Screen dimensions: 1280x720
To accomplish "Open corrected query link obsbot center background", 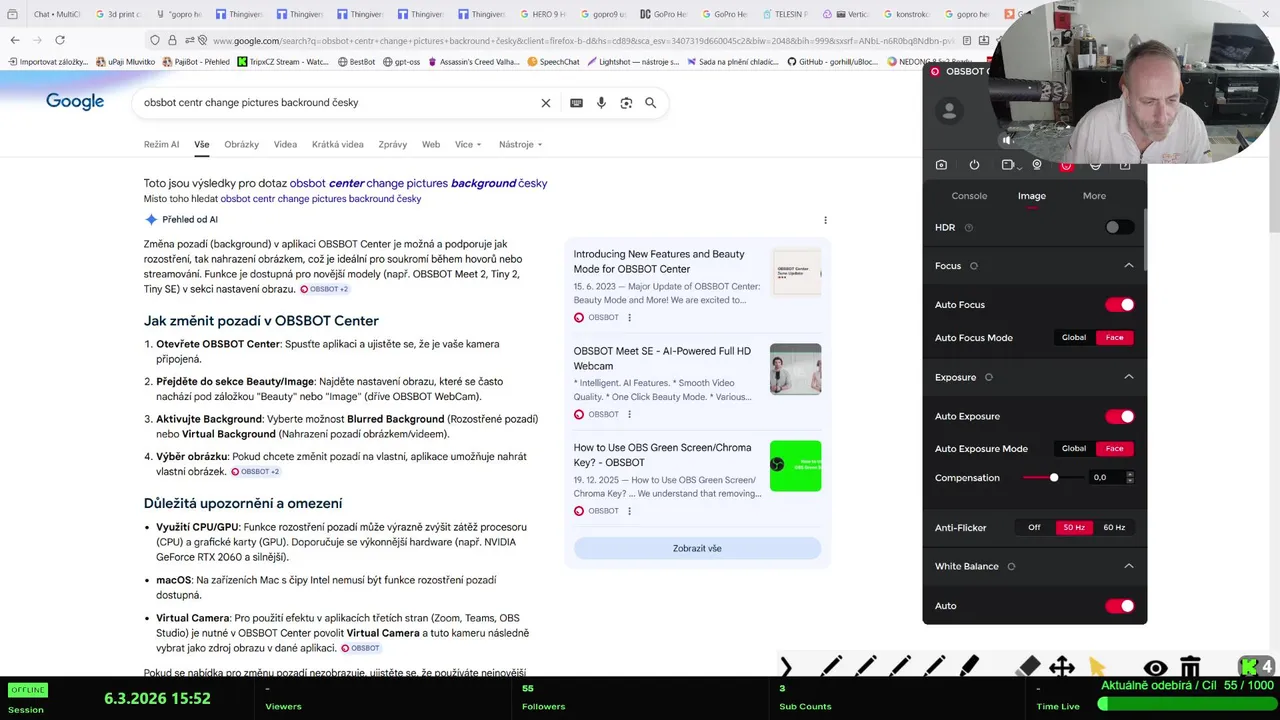I will point(418,183).
